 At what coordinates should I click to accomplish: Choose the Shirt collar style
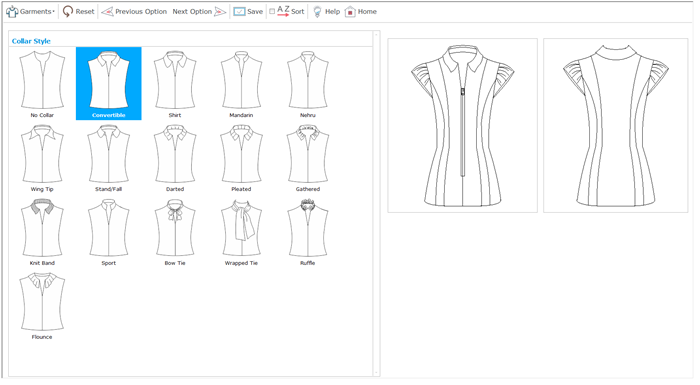click(x=175, y=84)
